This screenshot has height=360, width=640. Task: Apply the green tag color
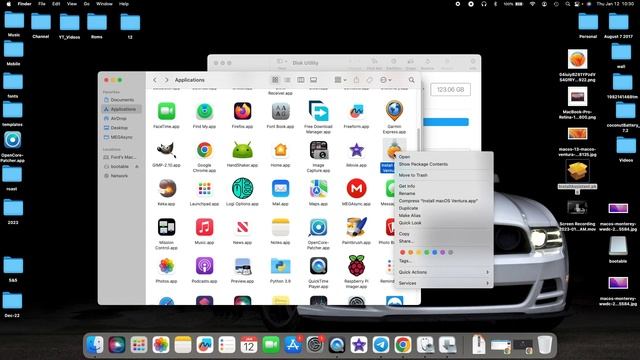pyautogui.click(x=427, y=252)
